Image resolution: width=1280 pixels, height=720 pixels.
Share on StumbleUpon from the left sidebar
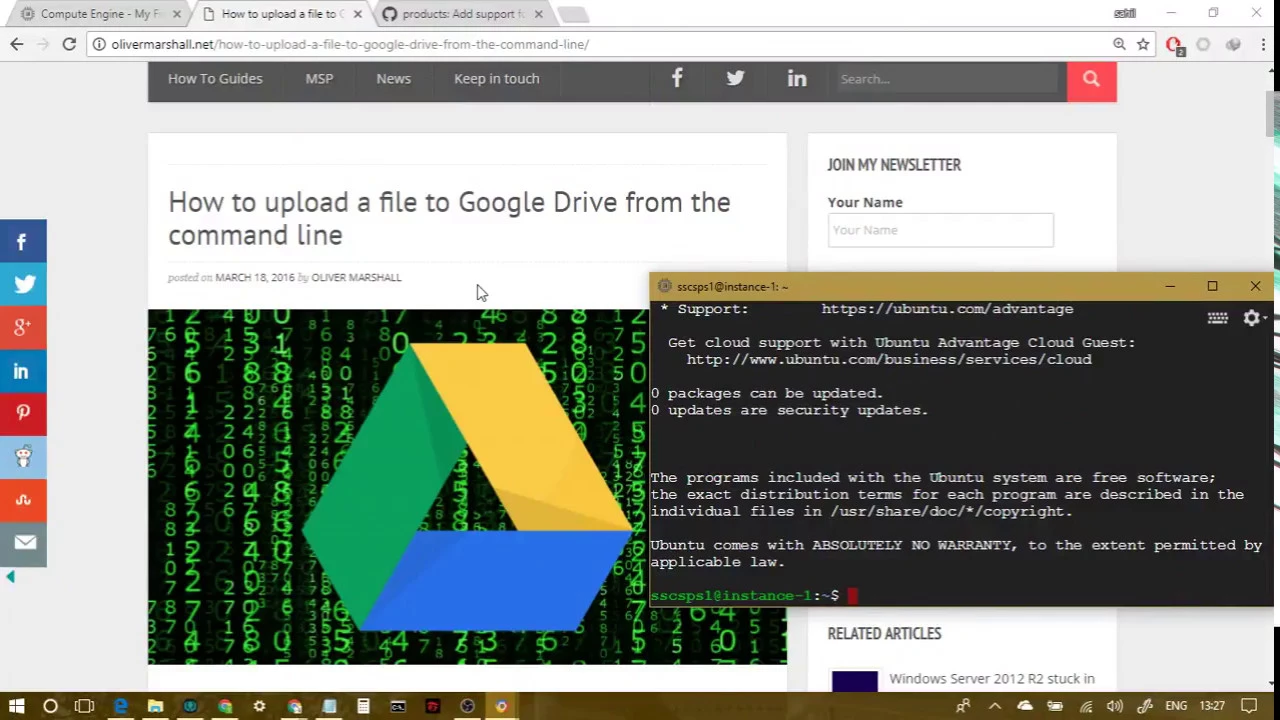[23, 500]
